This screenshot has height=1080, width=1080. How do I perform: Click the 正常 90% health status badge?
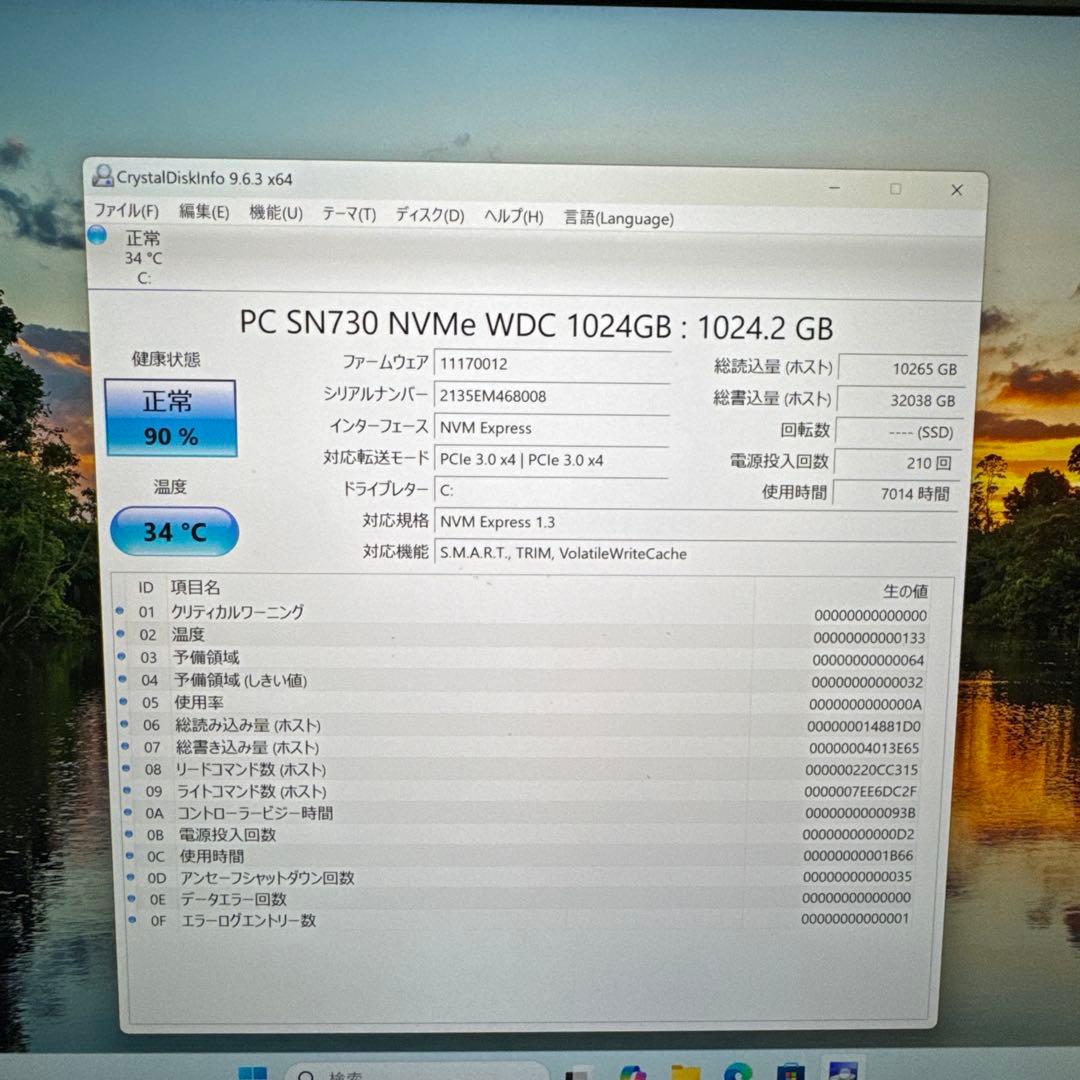point(171,418)
